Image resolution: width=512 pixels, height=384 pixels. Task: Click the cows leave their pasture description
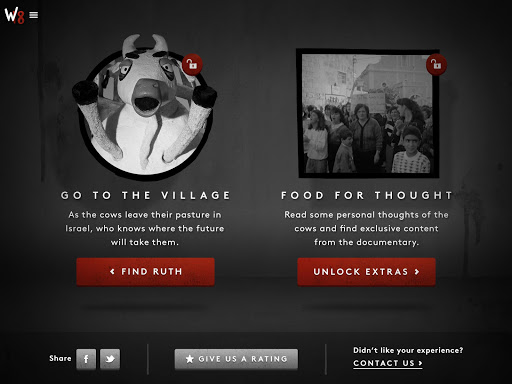(x=145, y=228)
